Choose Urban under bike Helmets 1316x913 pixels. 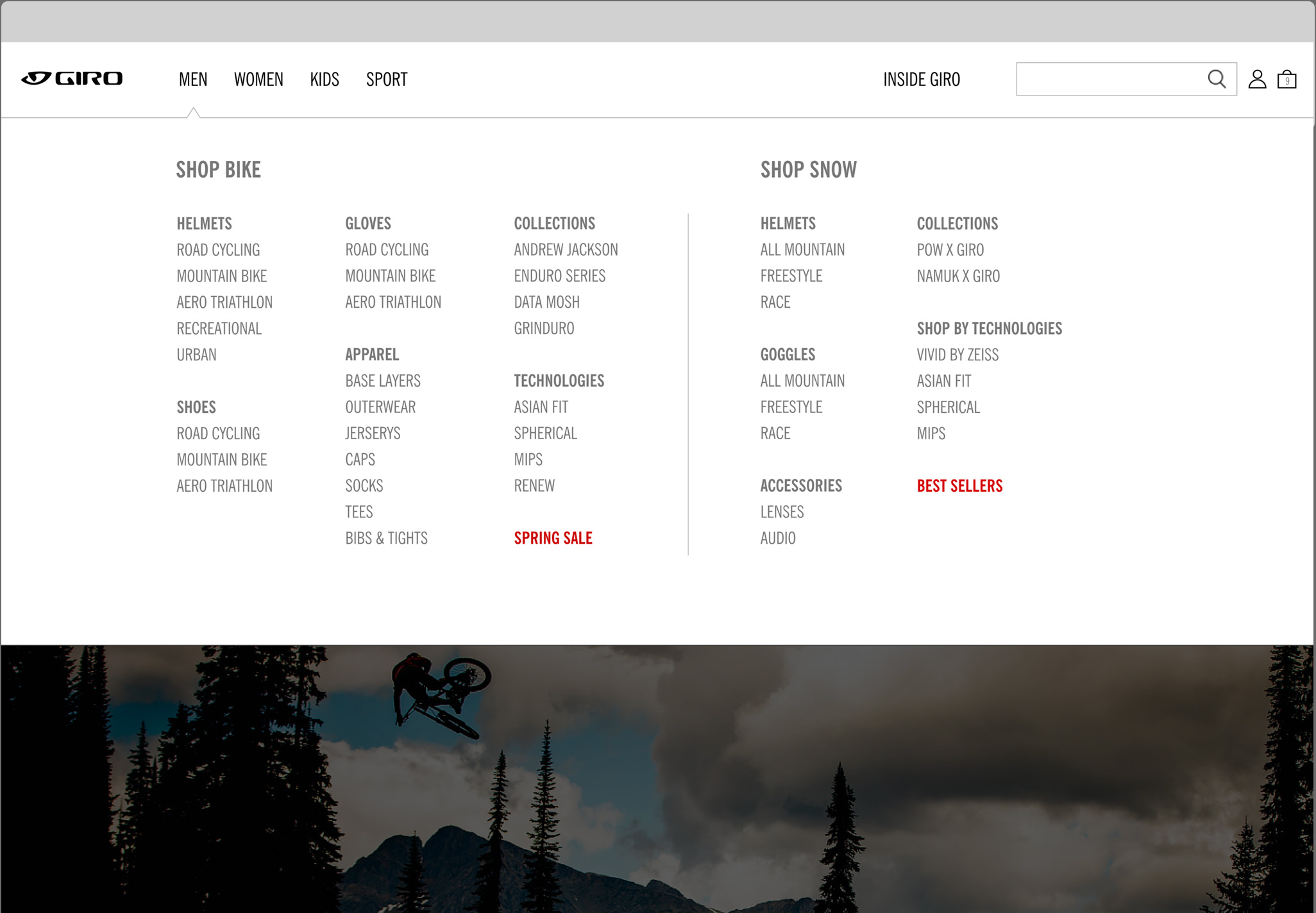pyautogui.click(x=196, y=355)
